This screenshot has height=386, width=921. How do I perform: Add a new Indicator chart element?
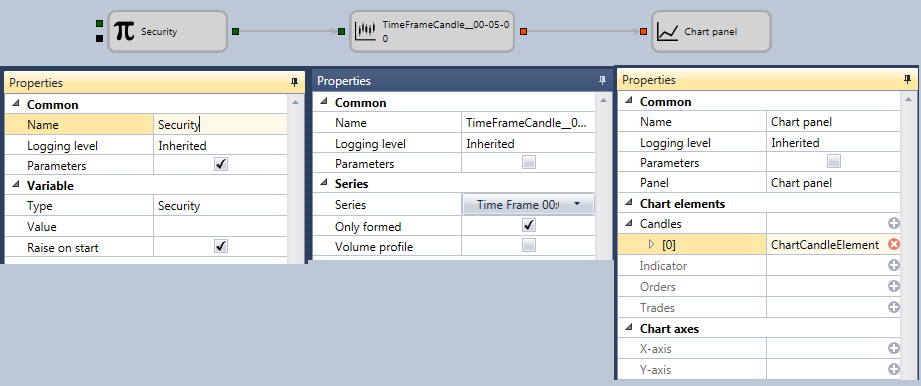click(x=894, y=266)
